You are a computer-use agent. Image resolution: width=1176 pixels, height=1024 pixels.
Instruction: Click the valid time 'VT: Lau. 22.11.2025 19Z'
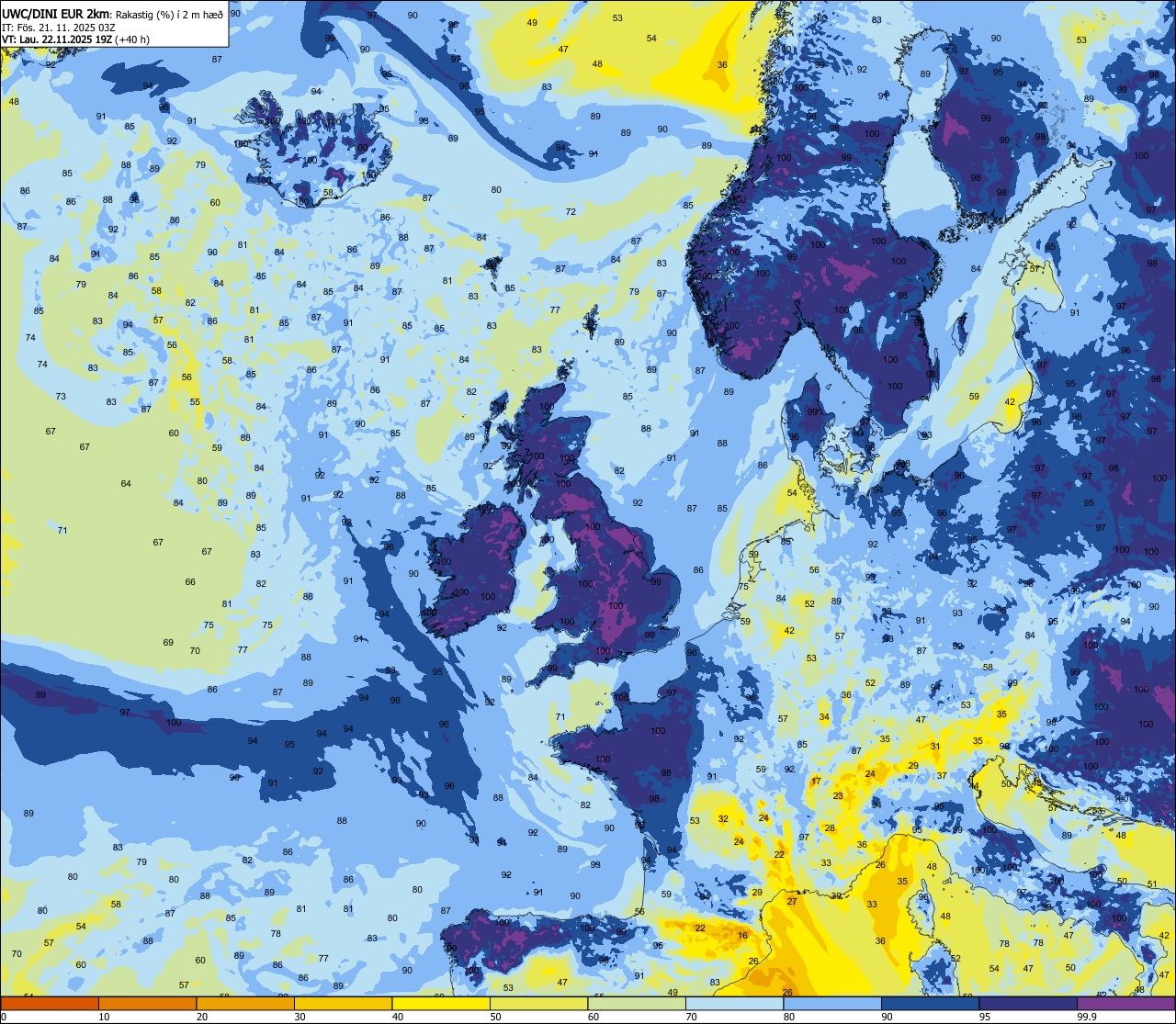coord(57,39)
